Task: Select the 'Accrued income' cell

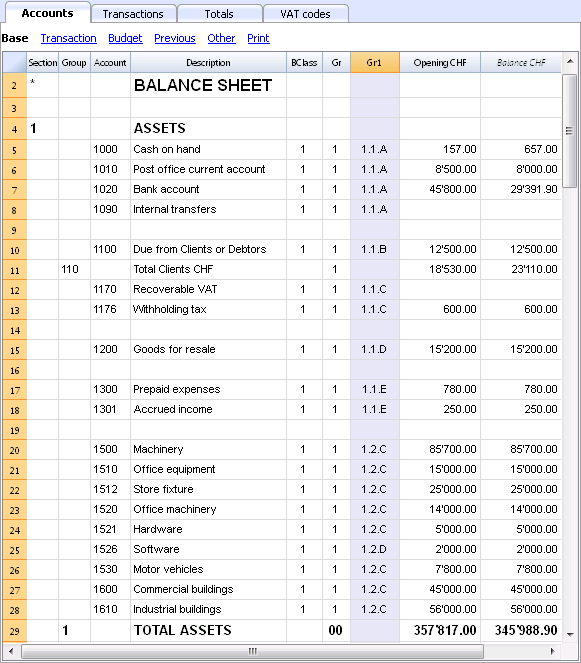Action: [208, 409]
